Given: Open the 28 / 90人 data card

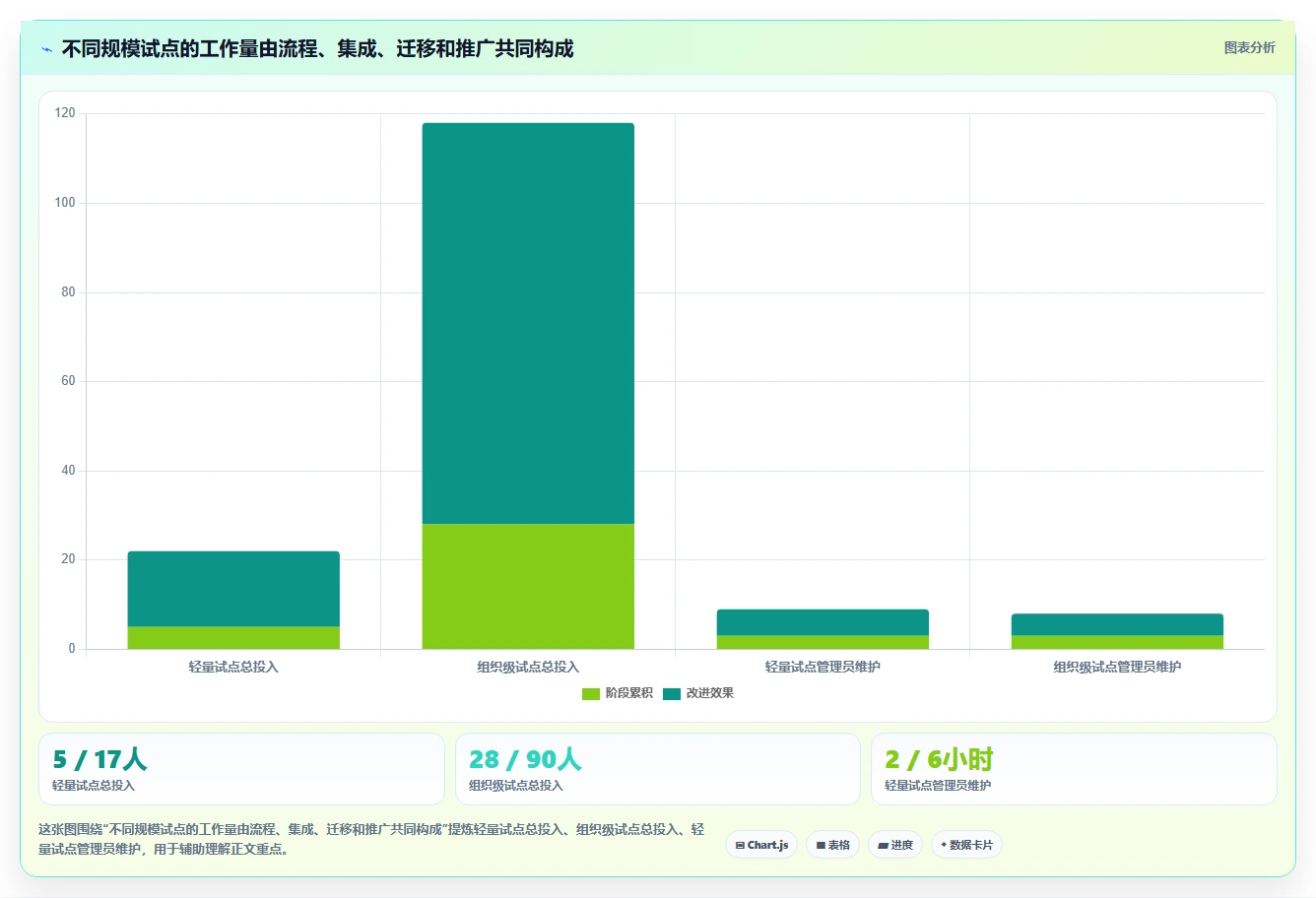Looking at the screenshot, I should click(658, 769).
